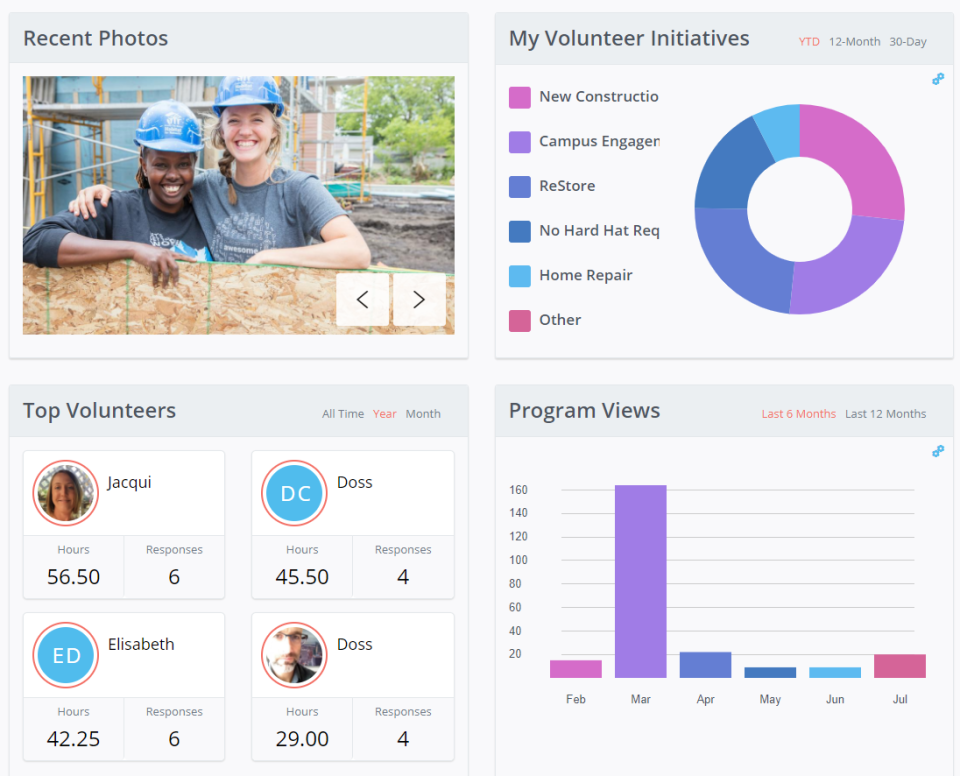
Task: Select Jacqui's profile avatar
Action: coord(66,493)
